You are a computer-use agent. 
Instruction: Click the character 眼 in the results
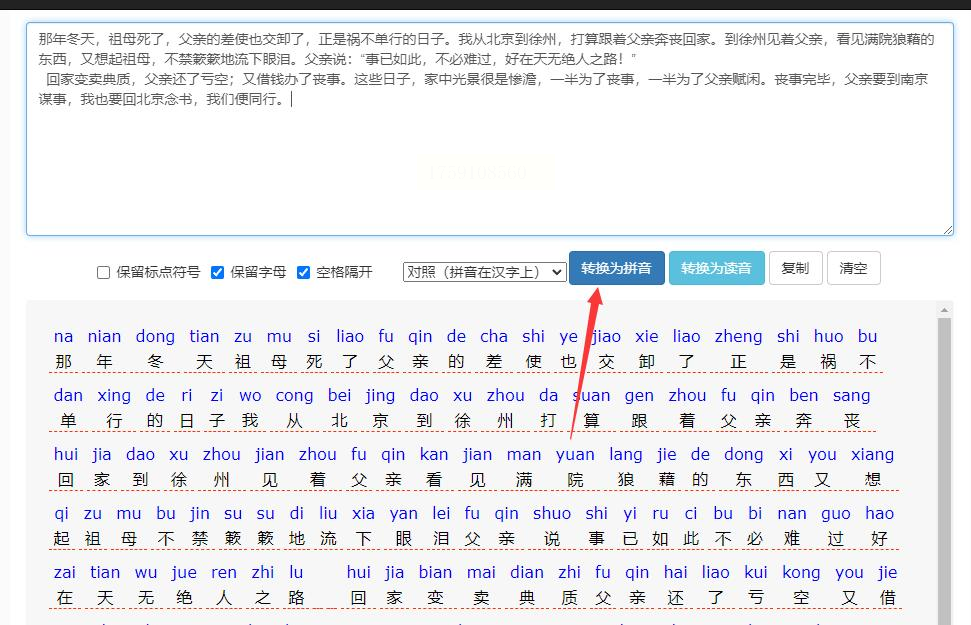click(x=404, y=539)
